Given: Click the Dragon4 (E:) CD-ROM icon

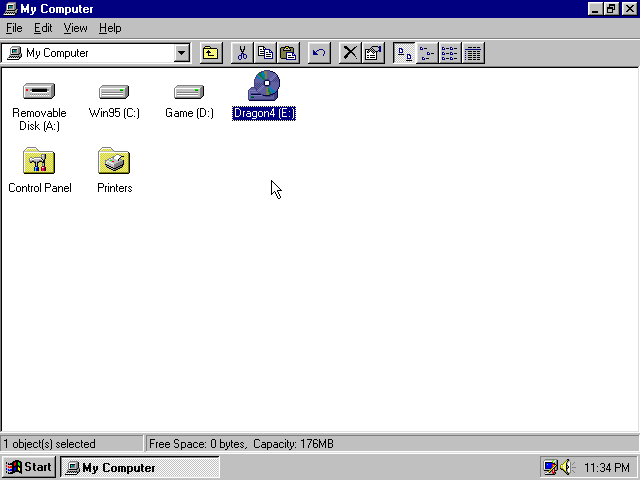Looking at the screenshot, I should coord(264,85).
